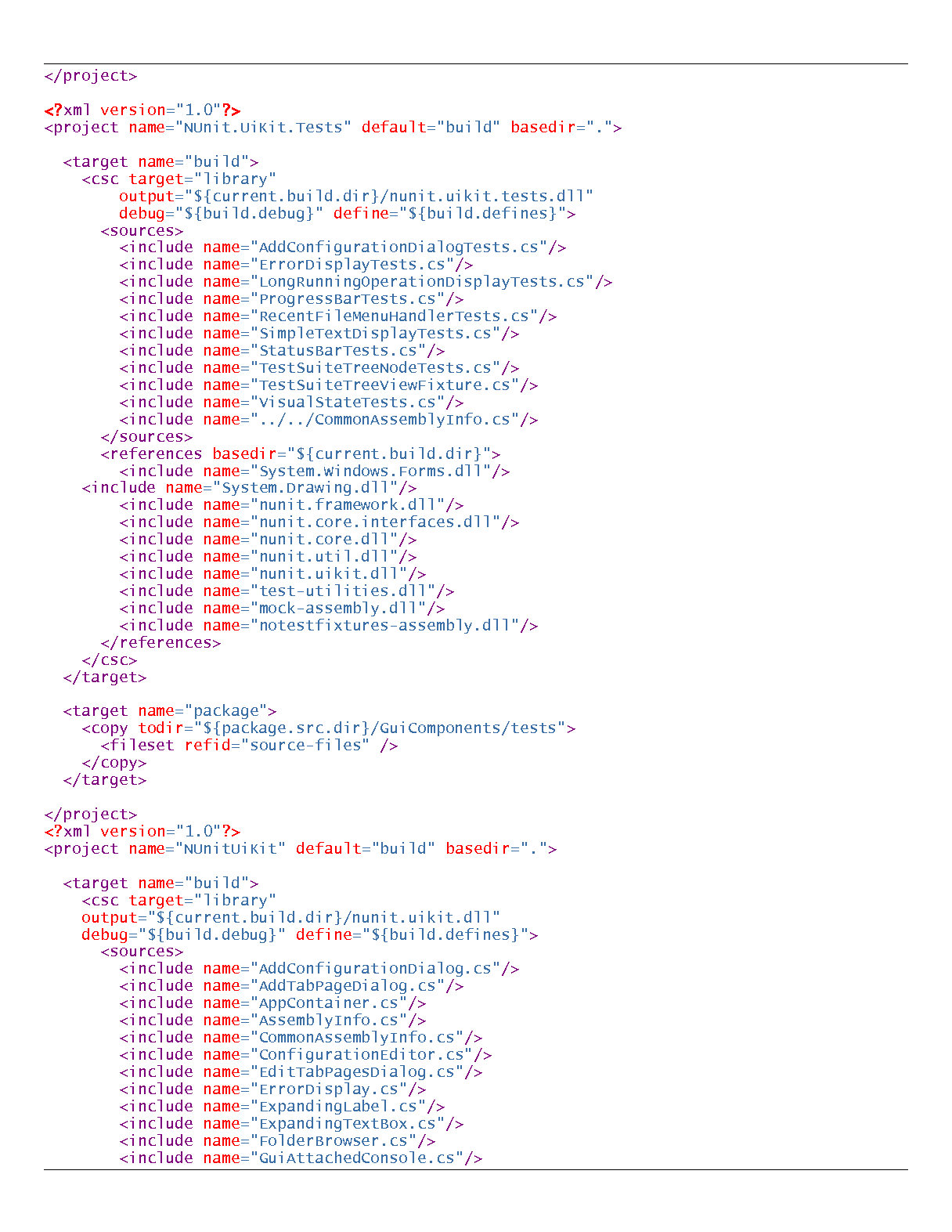Image resolution: width=952 pixels, height=1232 pixels.
Task: Click the GuiAttachedConsole.cs file name
Action: click(356, 1159)
